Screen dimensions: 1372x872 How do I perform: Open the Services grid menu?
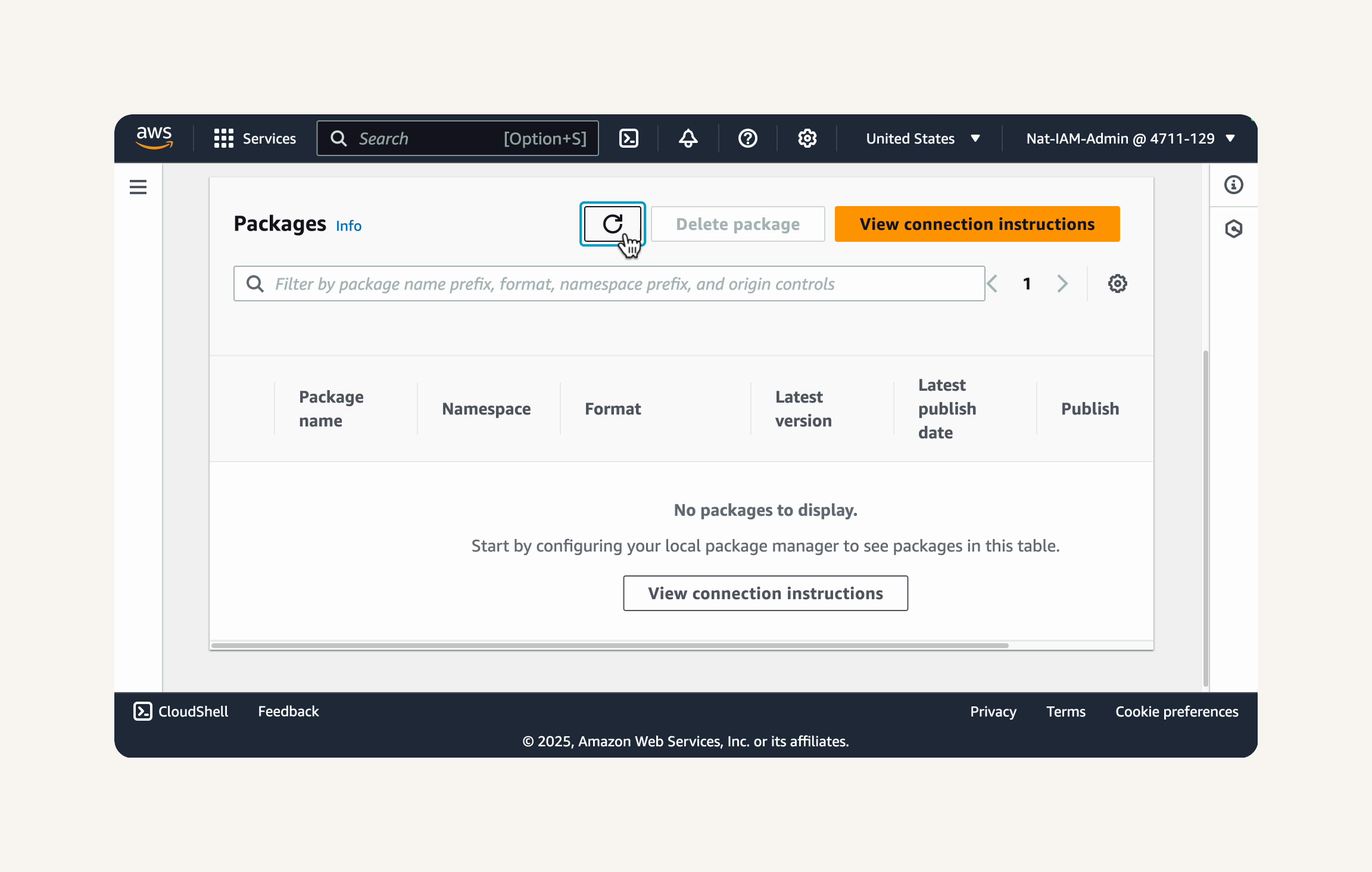tap(255, 138)
